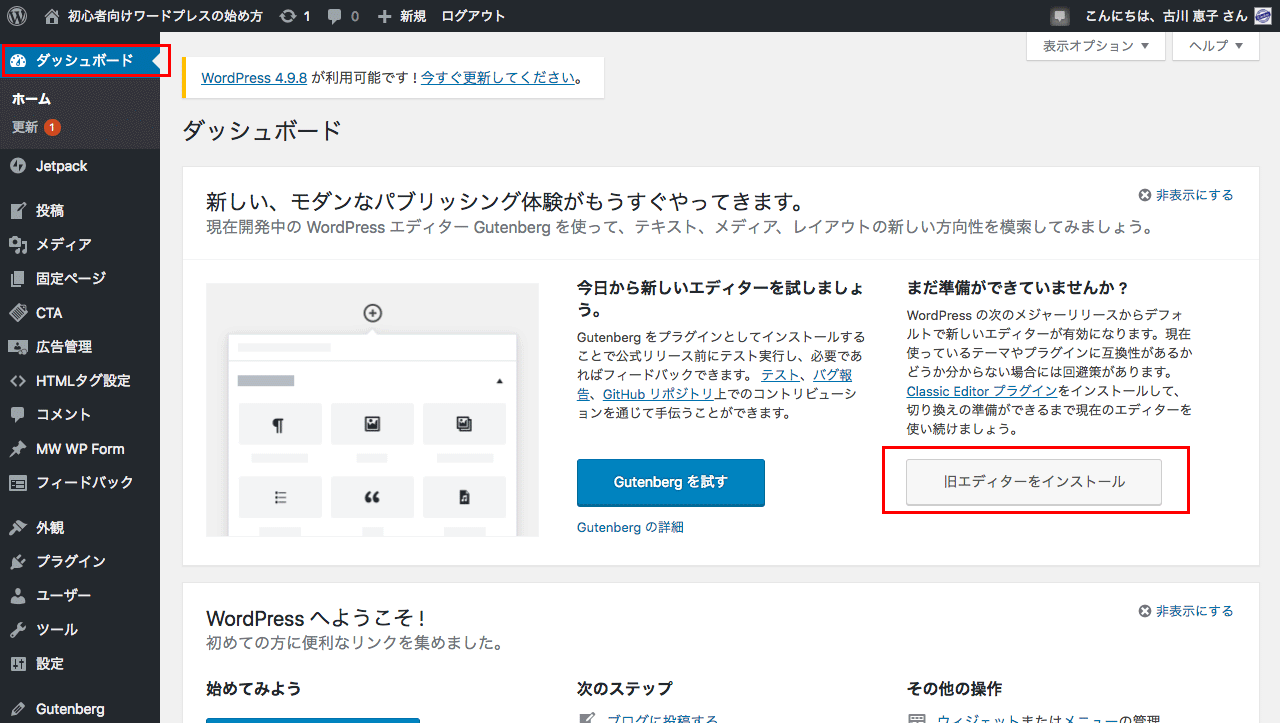Click the ユーザー person icon in sidebar

(x=18, y=595)
